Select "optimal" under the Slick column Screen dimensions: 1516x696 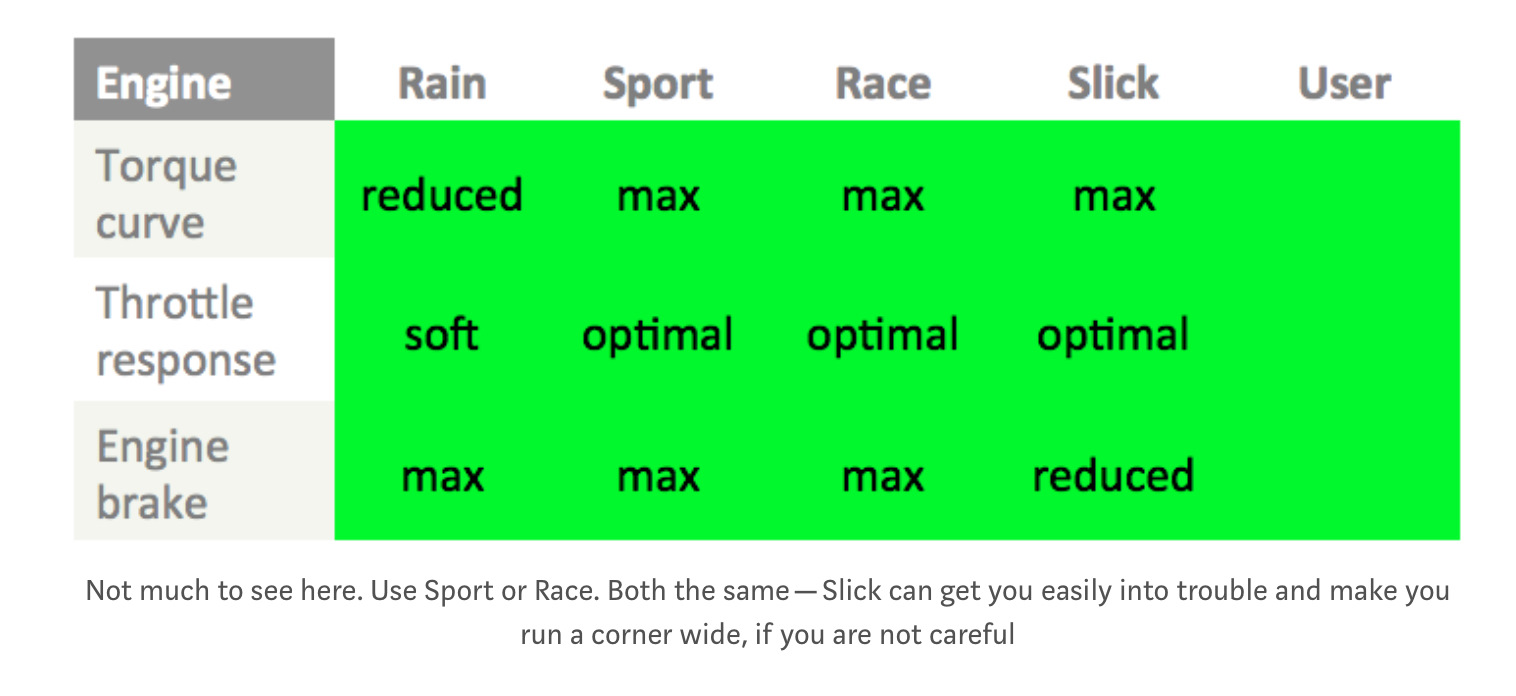coord(1113,336)
